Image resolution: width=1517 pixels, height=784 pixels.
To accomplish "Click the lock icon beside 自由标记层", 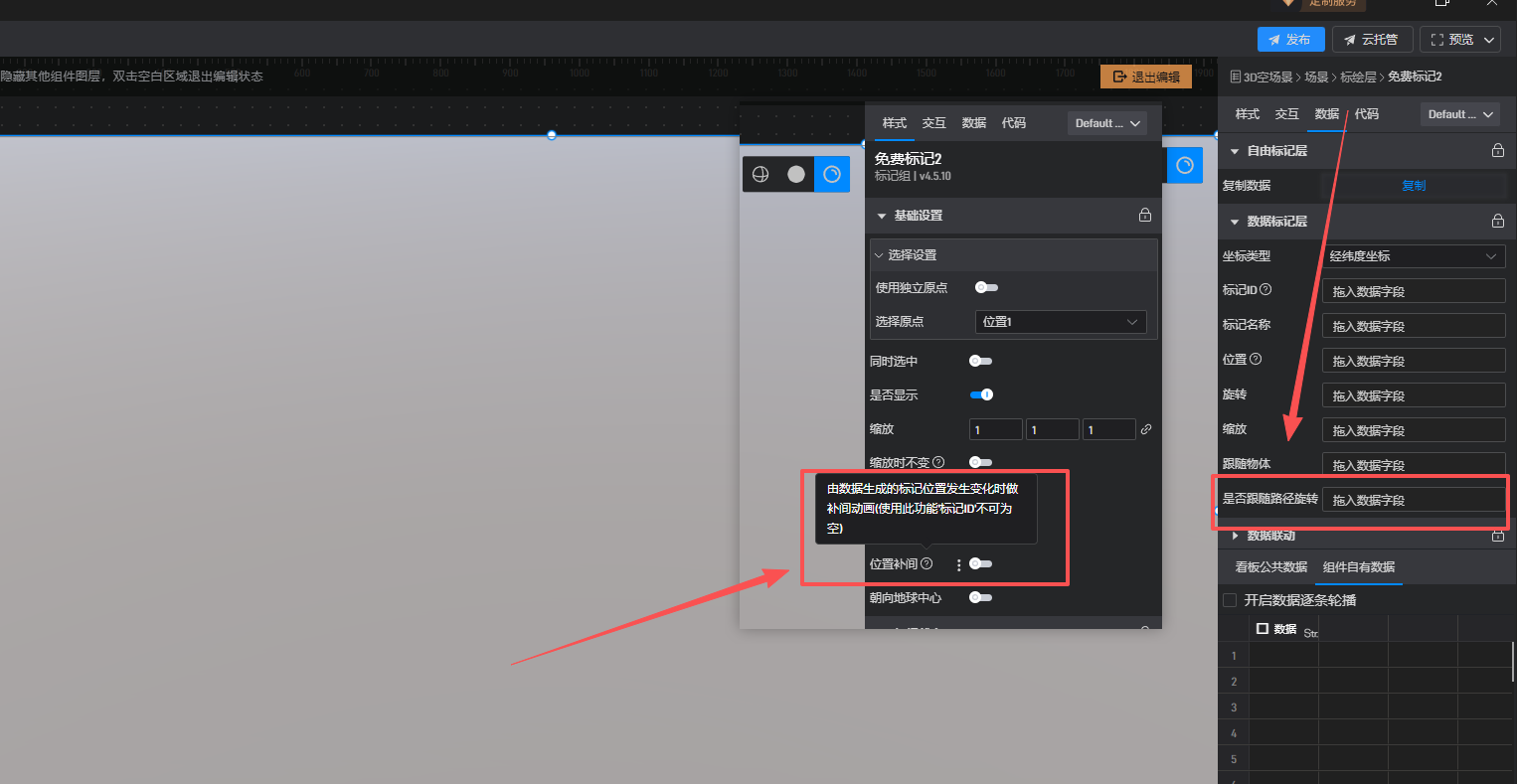I will tap(1497, 151).
